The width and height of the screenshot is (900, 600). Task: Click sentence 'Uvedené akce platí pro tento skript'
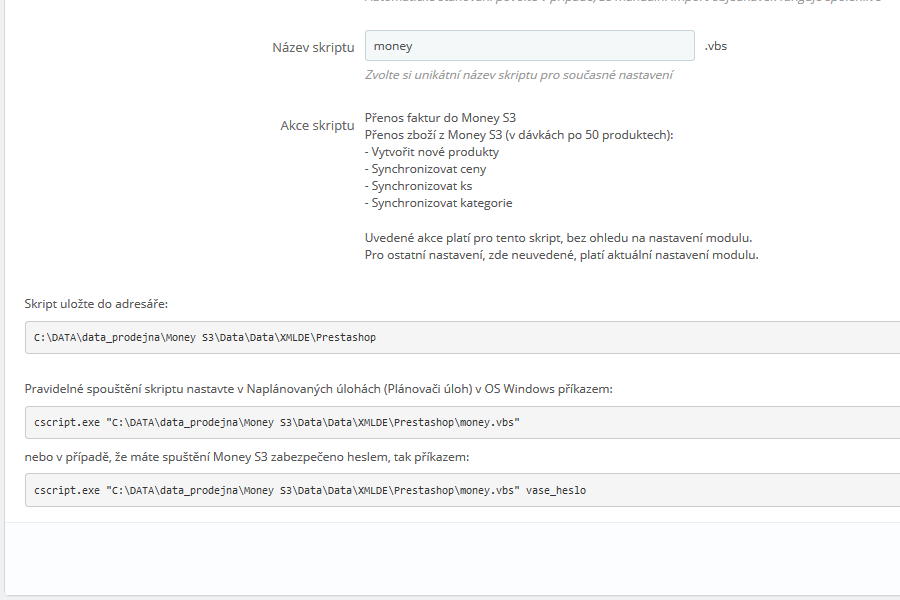pos(558,238)
